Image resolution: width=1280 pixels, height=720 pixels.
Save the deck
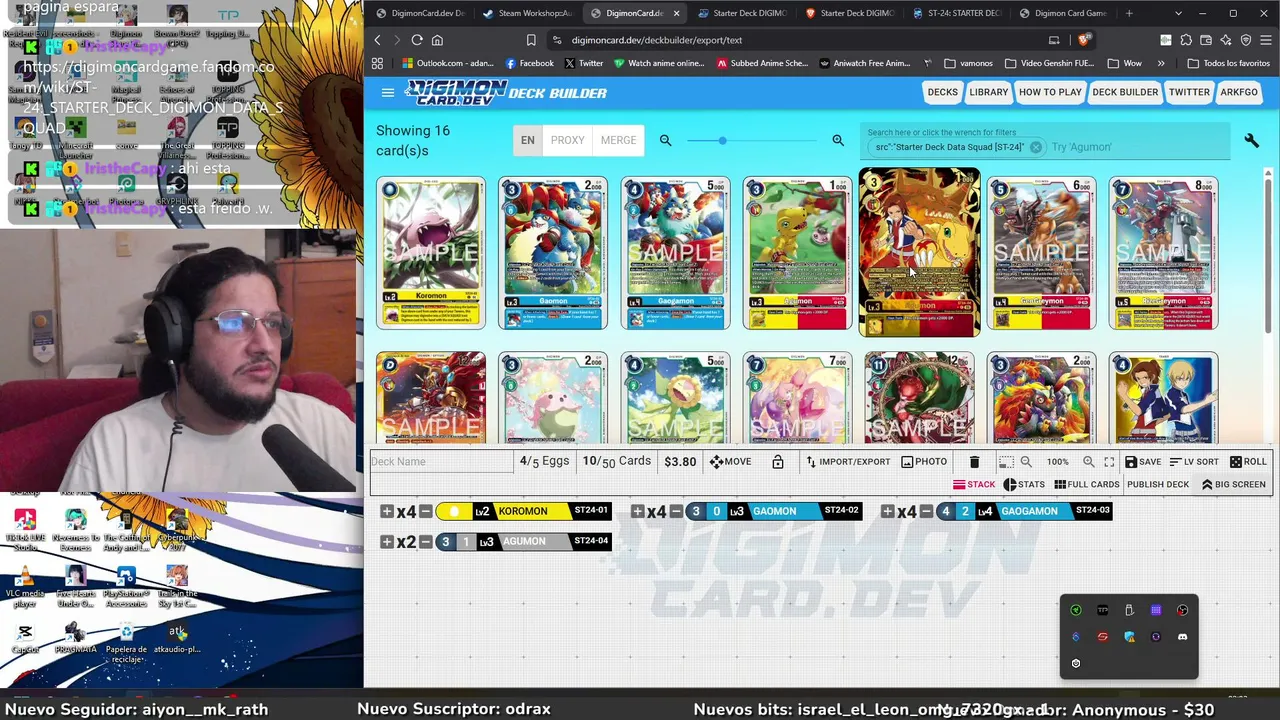click(x=1143, y=462)
